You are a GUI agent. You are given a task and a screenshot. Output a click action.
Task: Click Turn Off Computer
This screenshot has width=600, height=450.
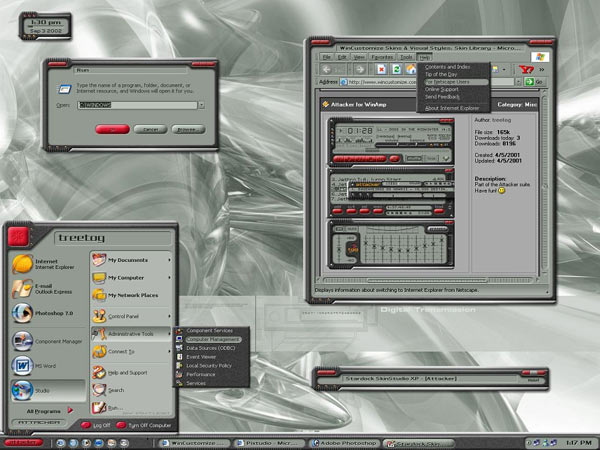click(144, 425)
